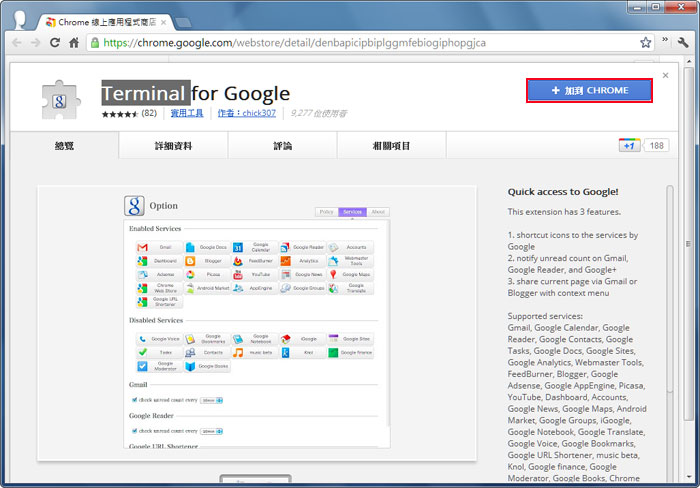Go back with the browser back arrow
This screenshot has height=488, width=700.
click(17, 43)
